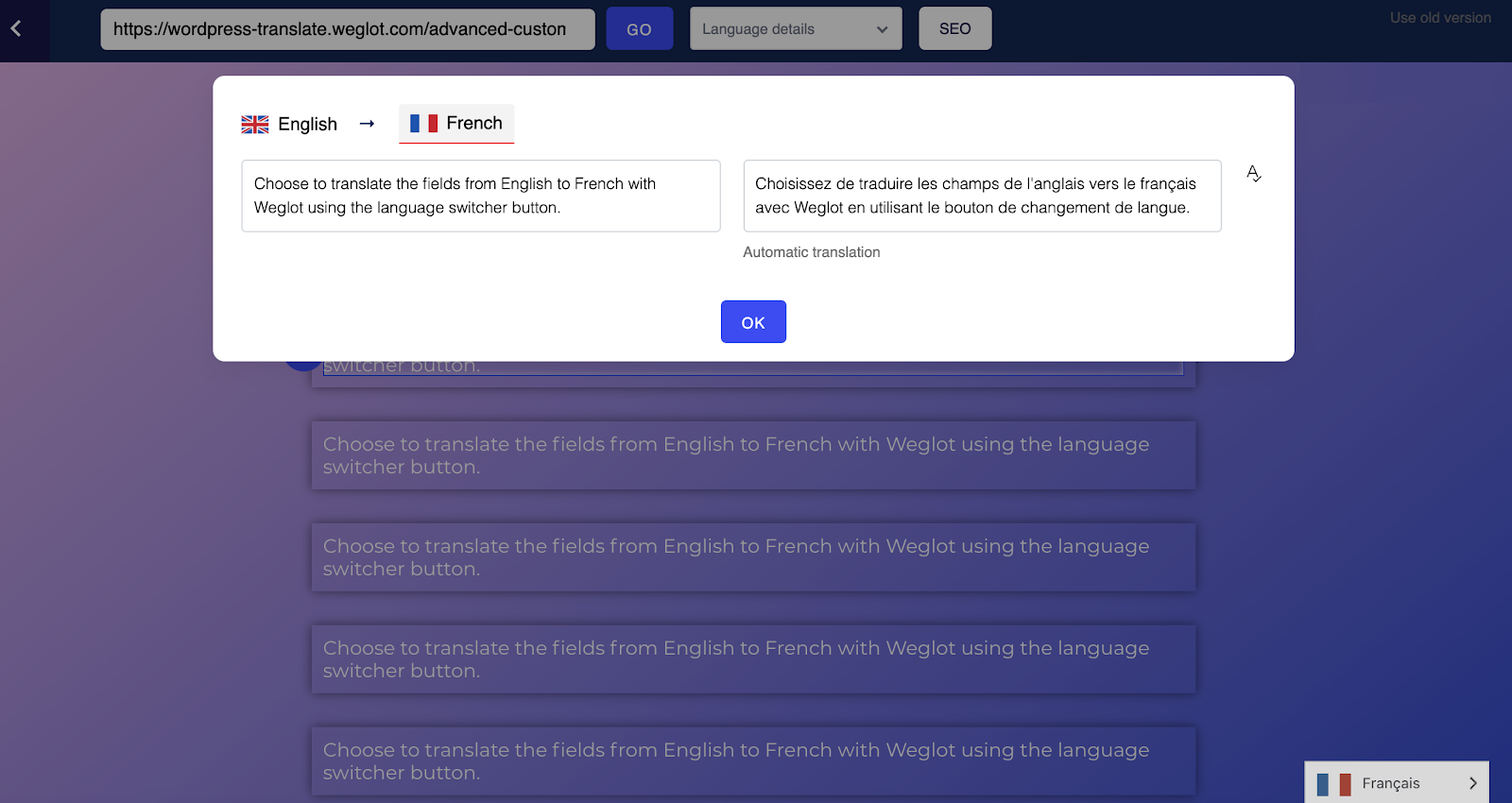Click the French translation text box
Viewport: 1512px width, 803px height.
982,196
